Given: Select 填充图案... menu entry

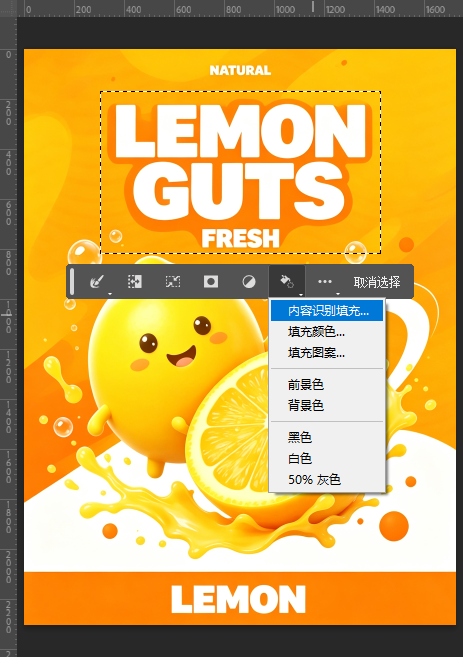Looking at the screenshot, I should pyautogui.click(x=327, y=353).
